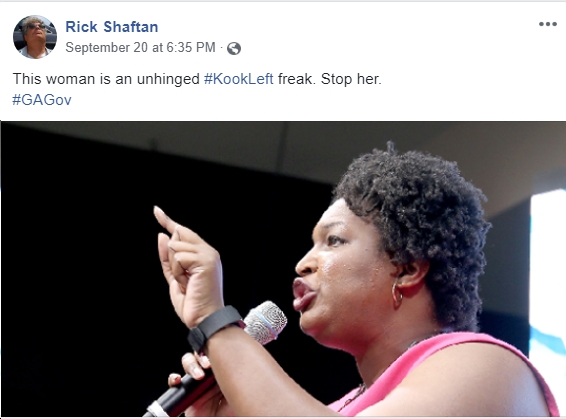Click the microphone head in the photo
The width and height of the screenshot is (566, 419).
coord(266,322)
